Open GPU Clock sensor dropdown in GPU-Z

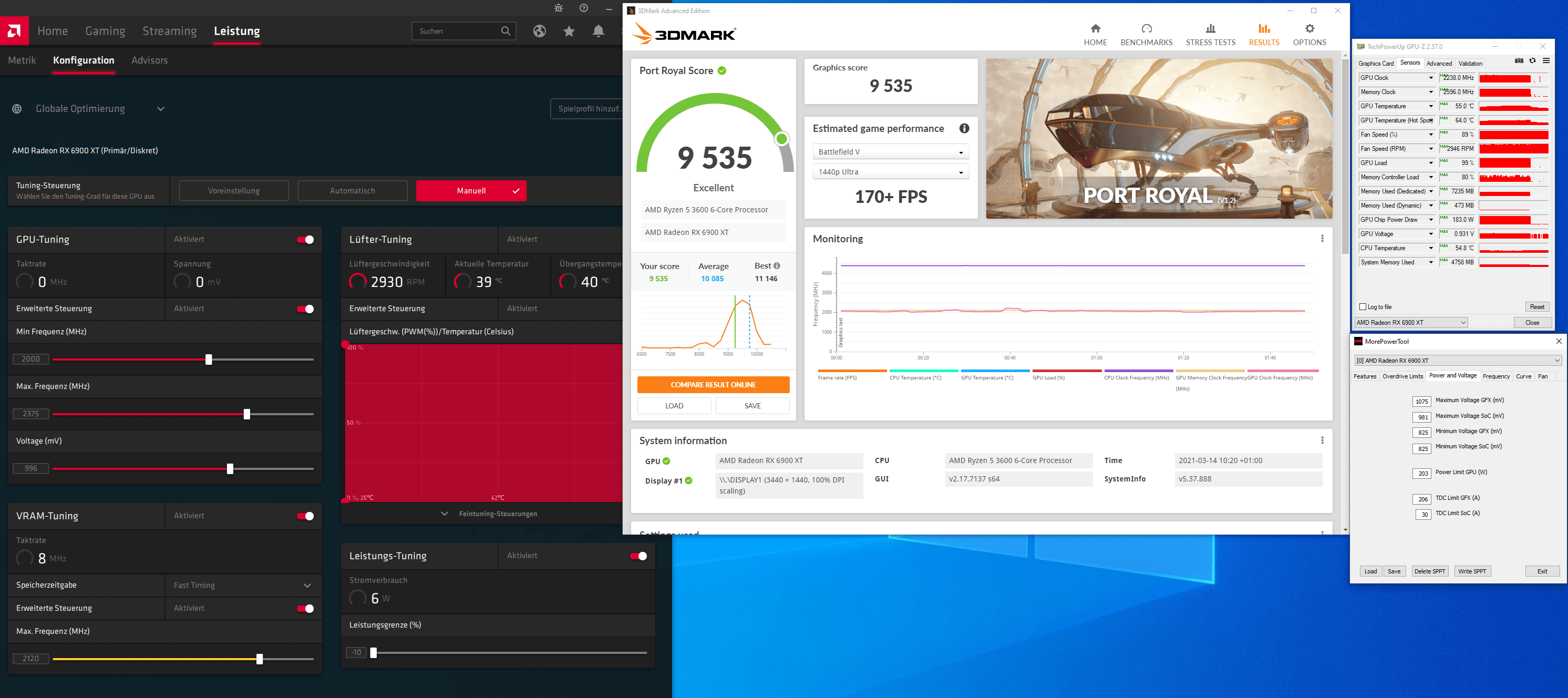[x=1430, y=78]
